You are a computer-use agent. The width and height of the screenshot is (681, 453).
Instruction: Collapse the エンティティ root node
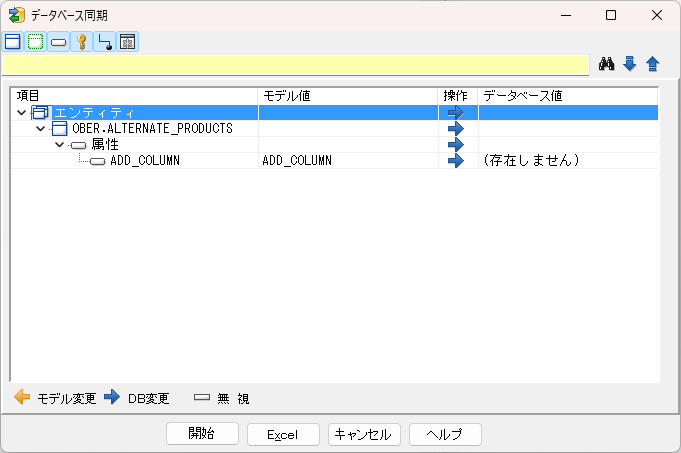(x=21, y=113)
